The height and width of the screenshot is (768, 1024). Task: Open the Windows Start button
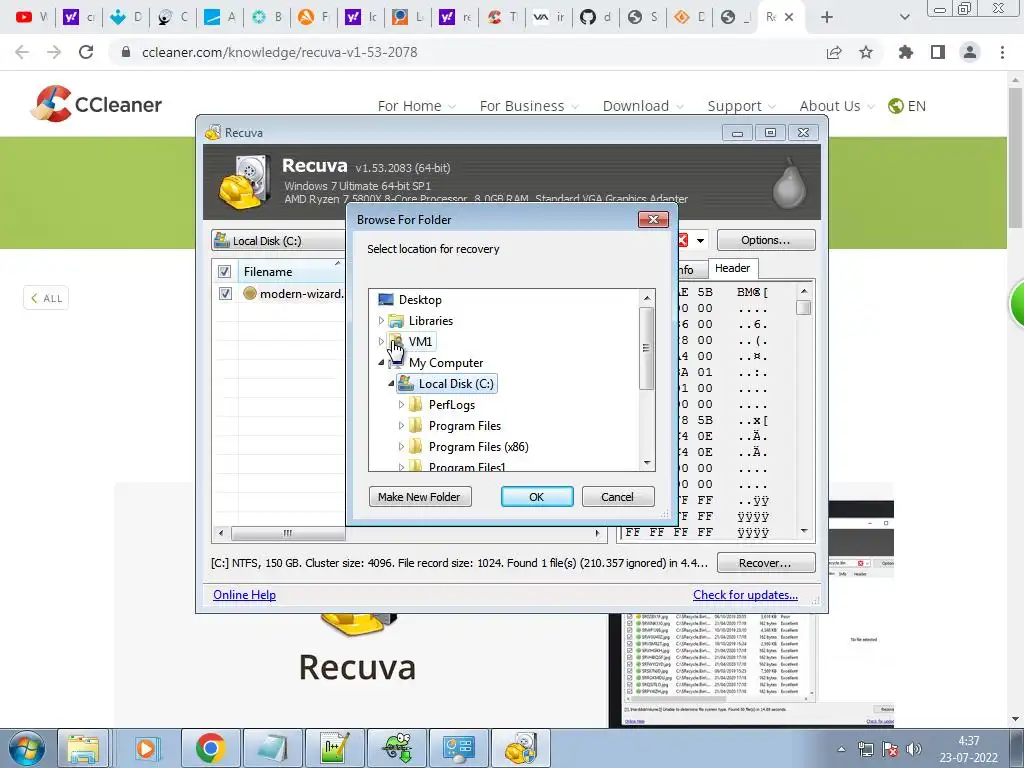26,748
